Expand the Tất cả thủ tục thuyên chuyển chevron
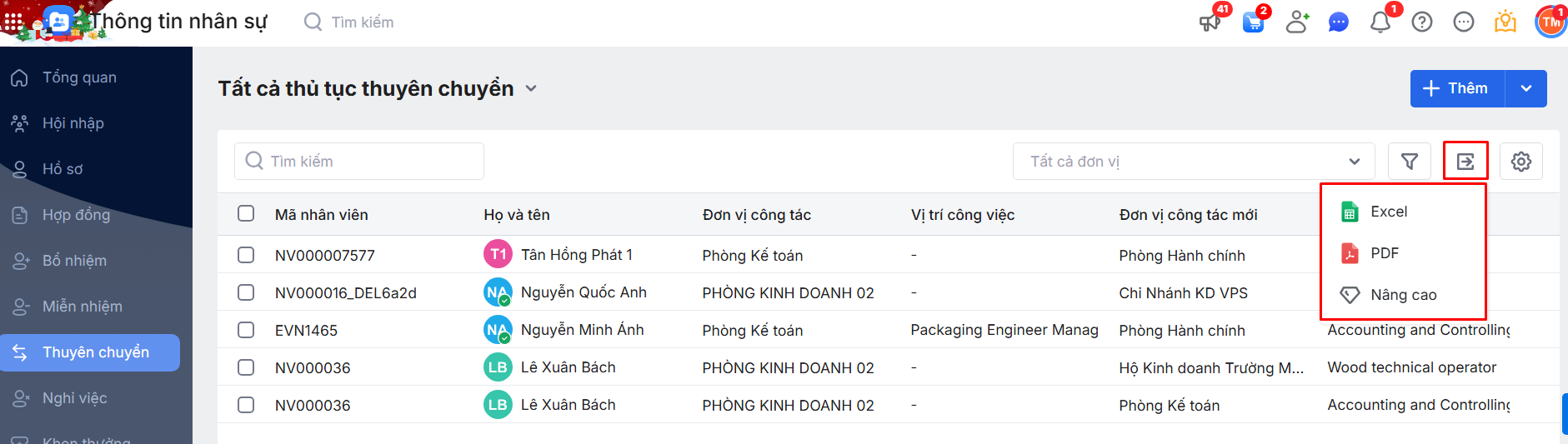The image size is (1568, 444). coord(531,88)
